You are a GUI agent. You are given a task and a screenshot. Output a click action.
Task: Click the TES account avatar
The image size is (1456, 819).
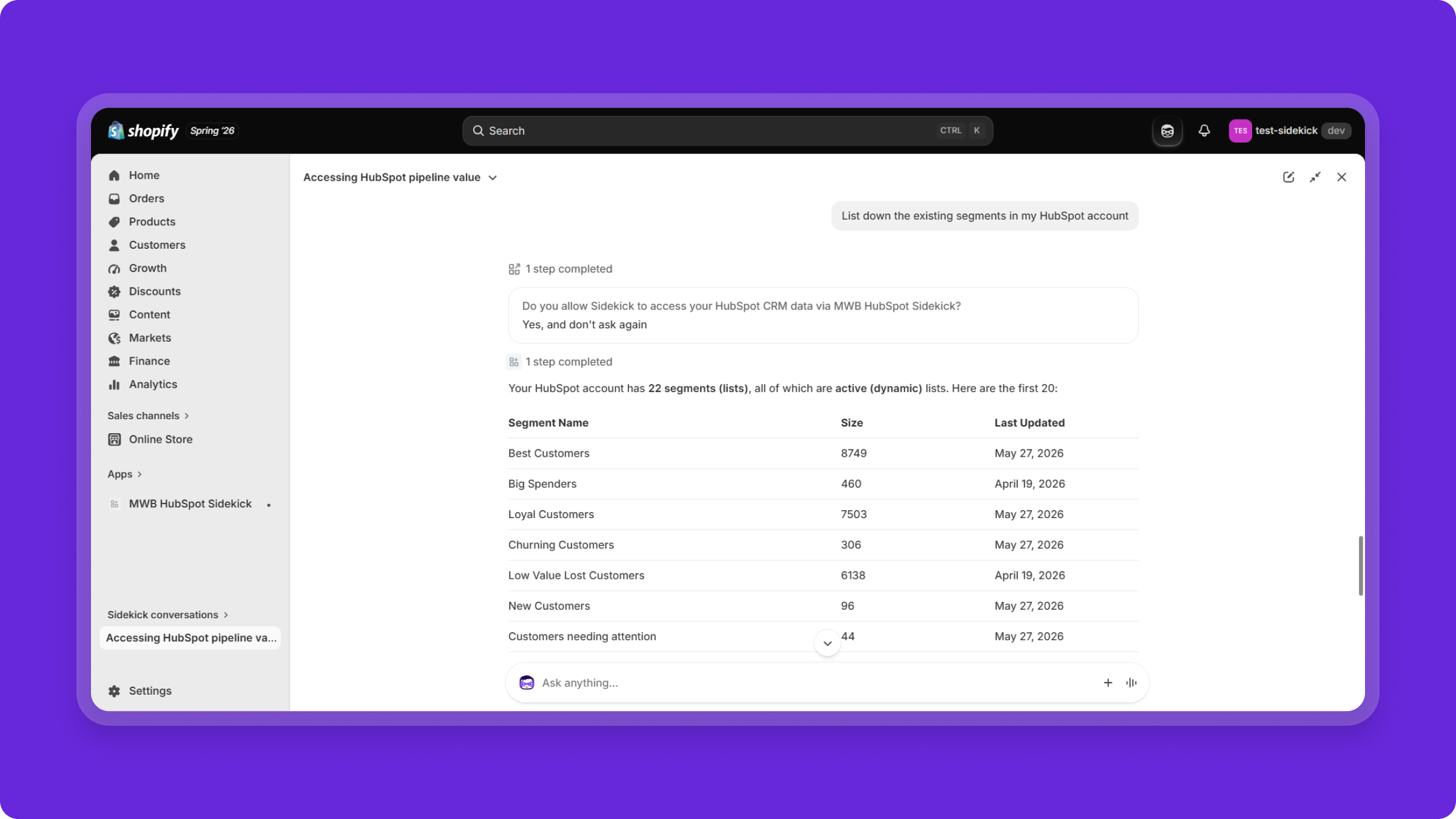[x=1240, y=130]
